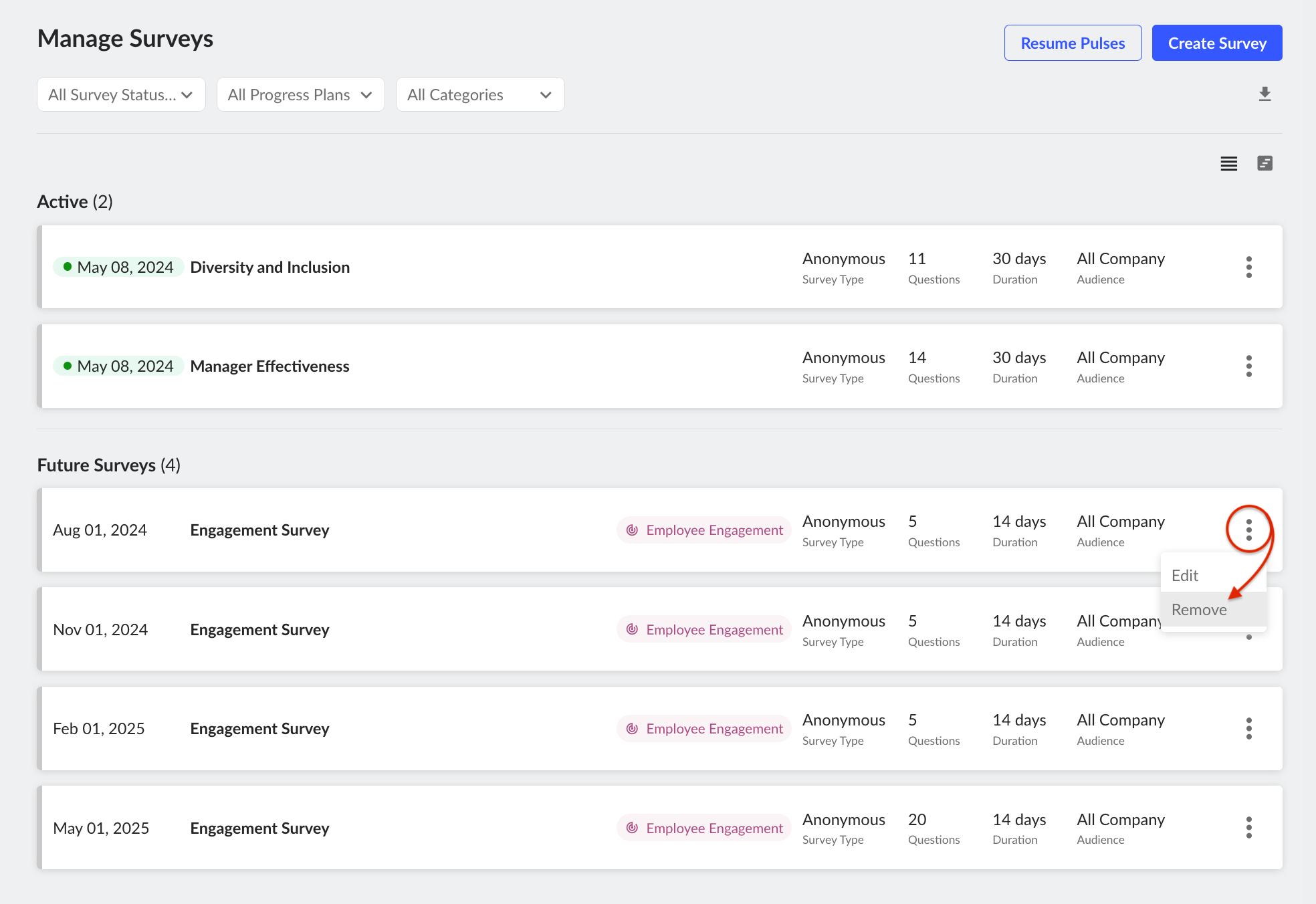Screen dimensions: 1316x904
Task: Download the survey list via download icon
Action: [1265, 94]
